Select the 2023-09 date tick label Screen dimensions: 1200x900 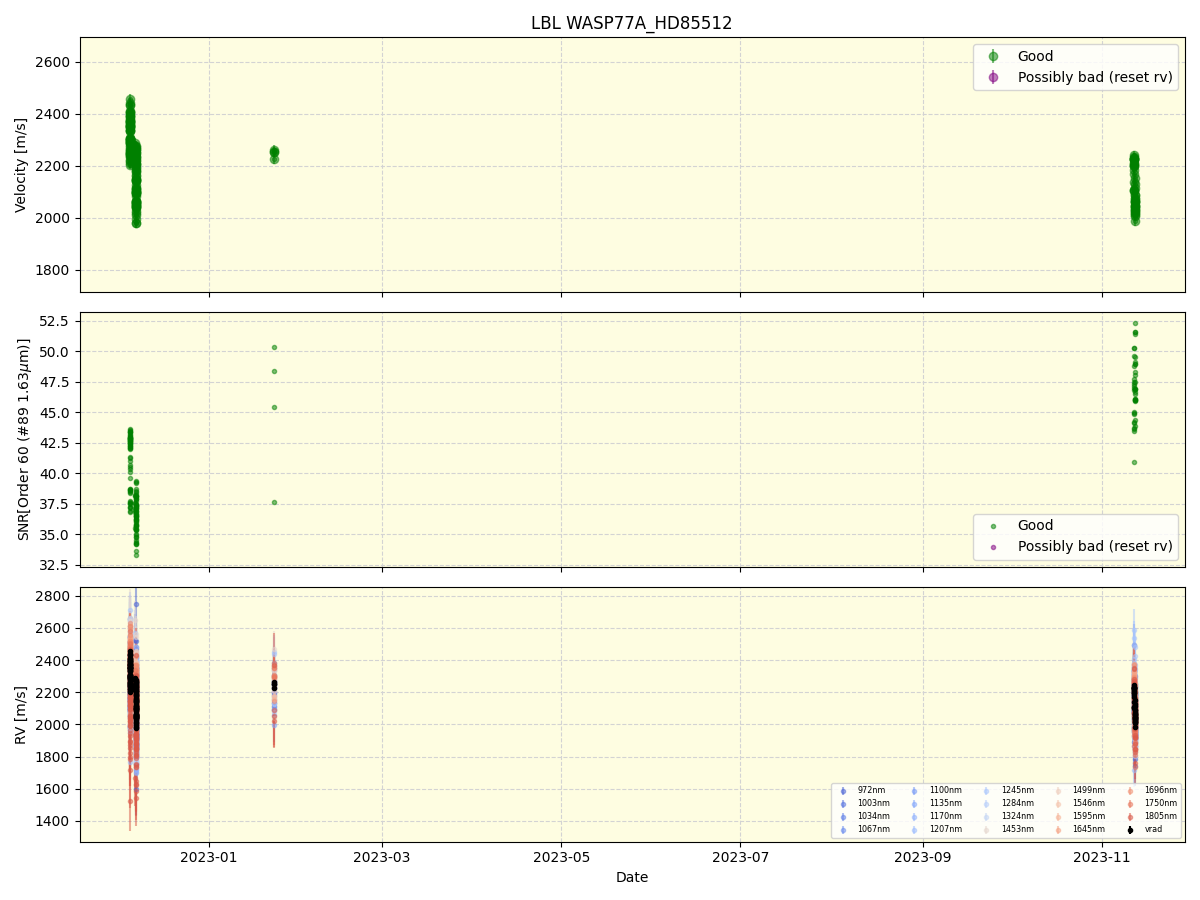923,857
